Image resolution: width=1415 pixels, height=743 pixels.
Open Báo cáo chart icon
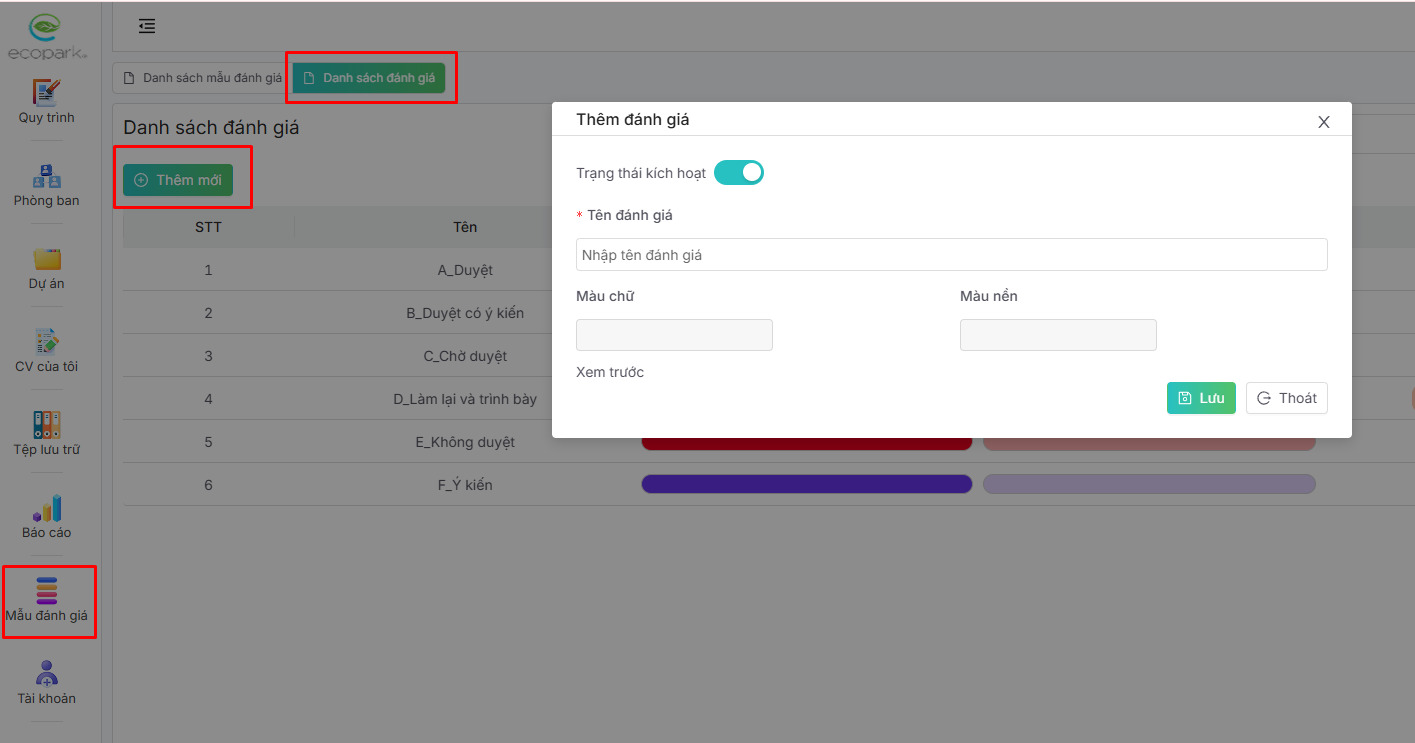47,508
